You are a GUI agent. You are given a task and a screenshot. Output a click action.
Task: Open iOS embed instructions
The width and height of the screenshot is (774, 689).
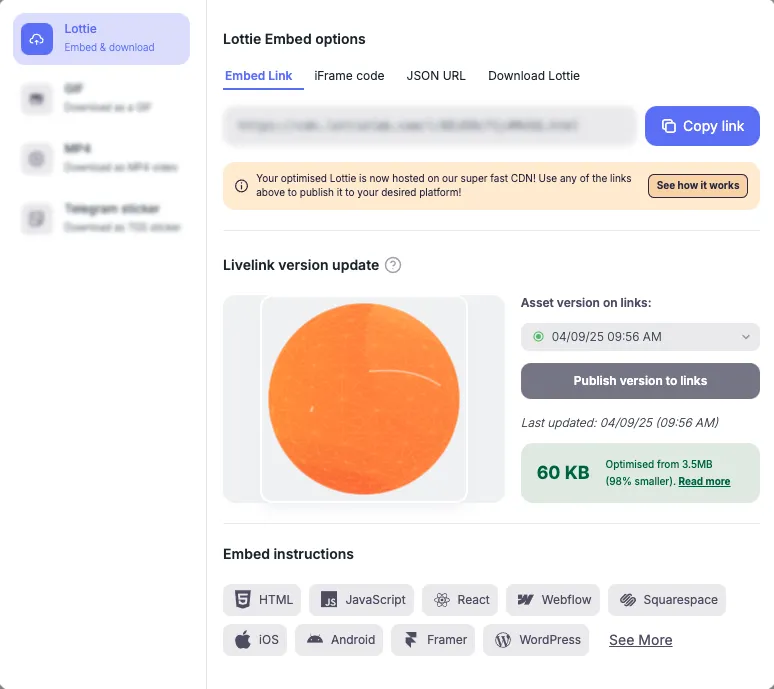pyautogui.click(x=256, y=640)
